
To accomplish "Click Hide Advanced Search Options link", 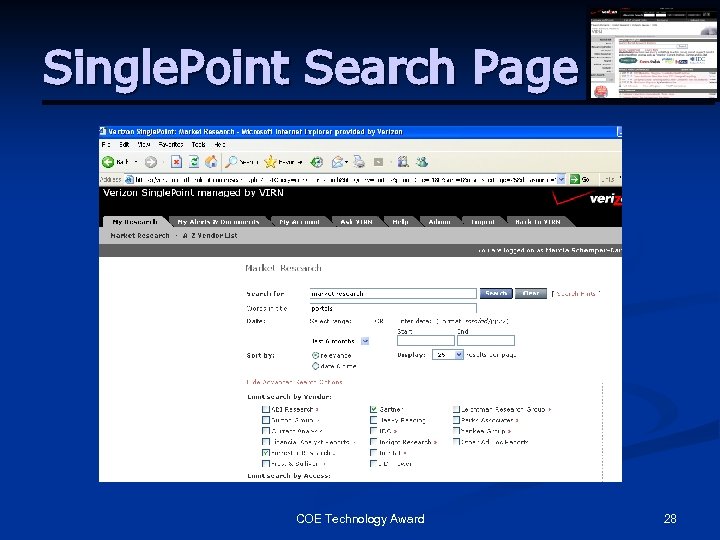I will 294,382.
